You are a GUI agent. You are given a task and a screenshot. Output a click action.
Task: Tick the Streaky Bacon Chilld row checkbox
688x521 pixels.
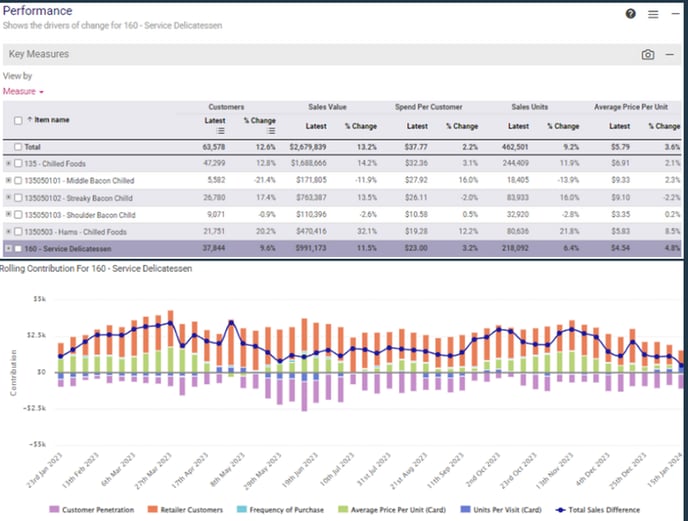(x=19, y=197)
